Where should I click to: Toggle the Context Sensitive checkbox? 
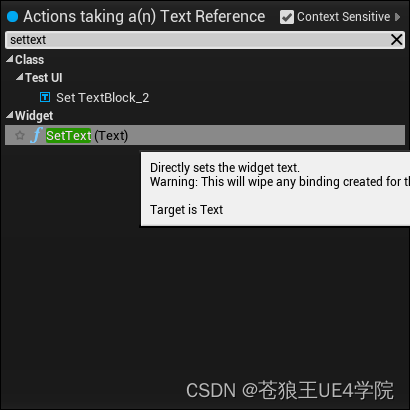click(x=287, y=17)
